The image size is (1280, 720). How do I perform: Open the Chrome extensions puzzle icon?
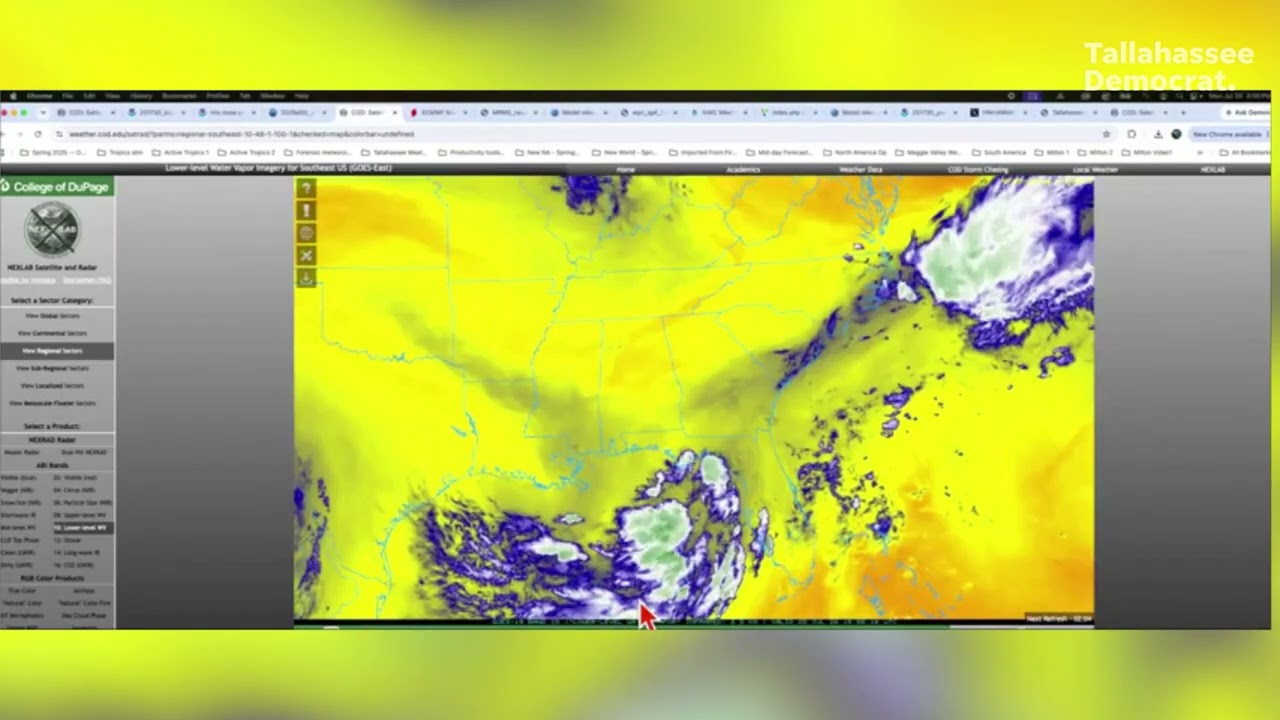coord(1132,134)
